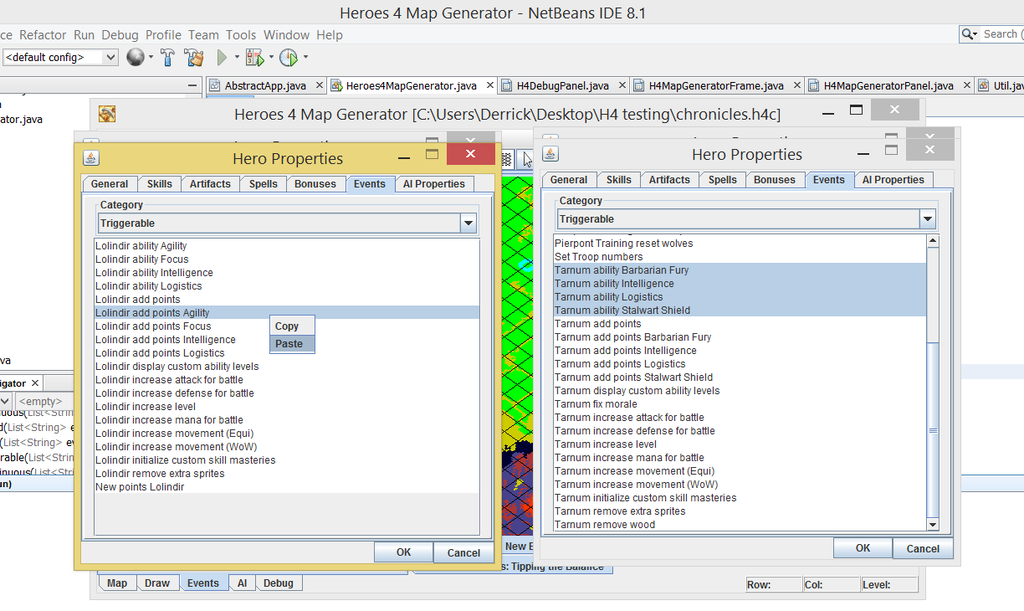Expand the arrow next to the Debug Project icon
This screenshot has width=1024, height=611.
click(271, 57)
